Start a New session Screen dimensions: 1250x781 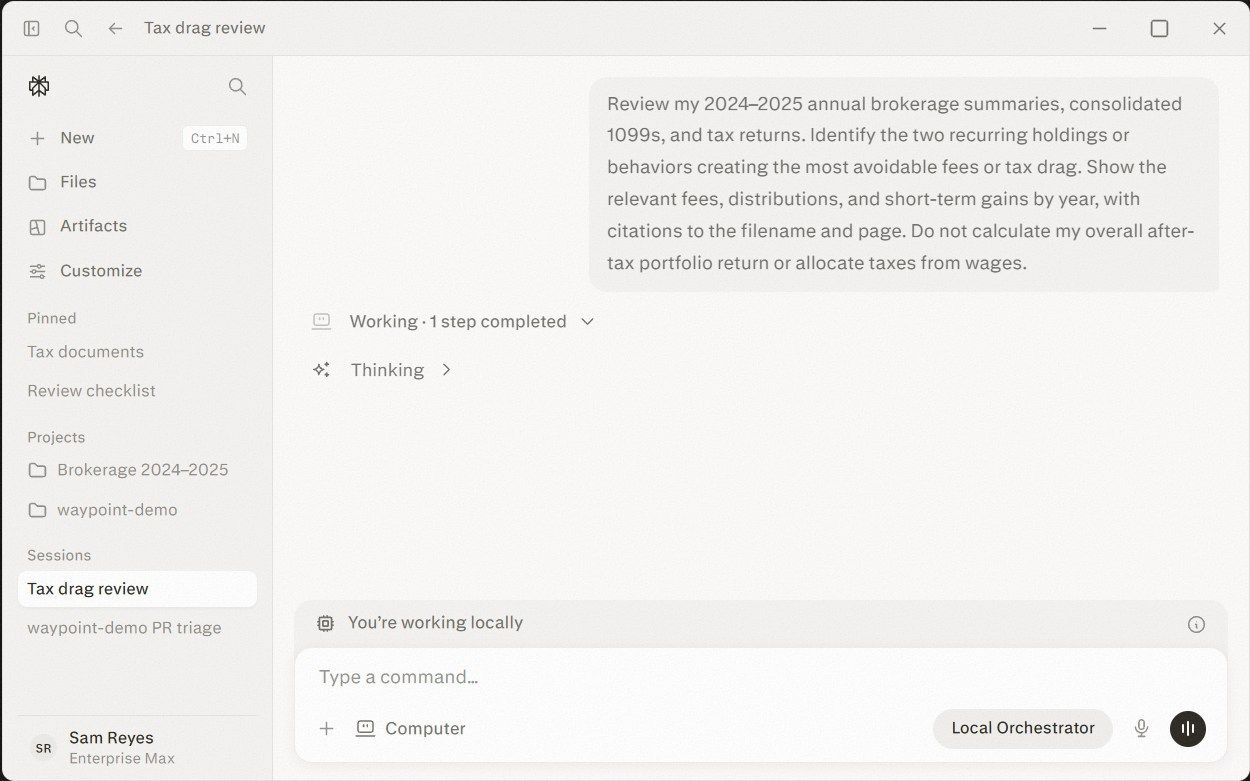pyautogui.click(x=137, y=138)
